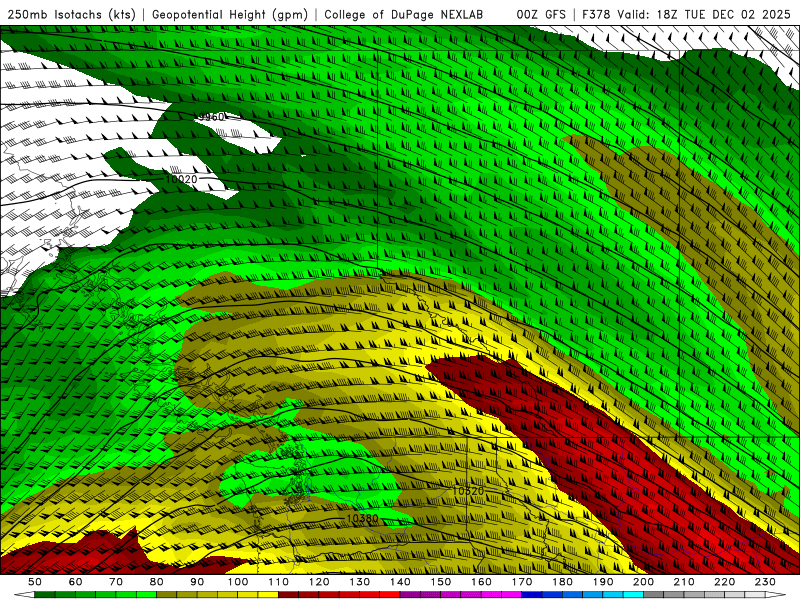Screen dimensions: 800x600
Task: Click the 100 value on the color scale
Action: 238,582
